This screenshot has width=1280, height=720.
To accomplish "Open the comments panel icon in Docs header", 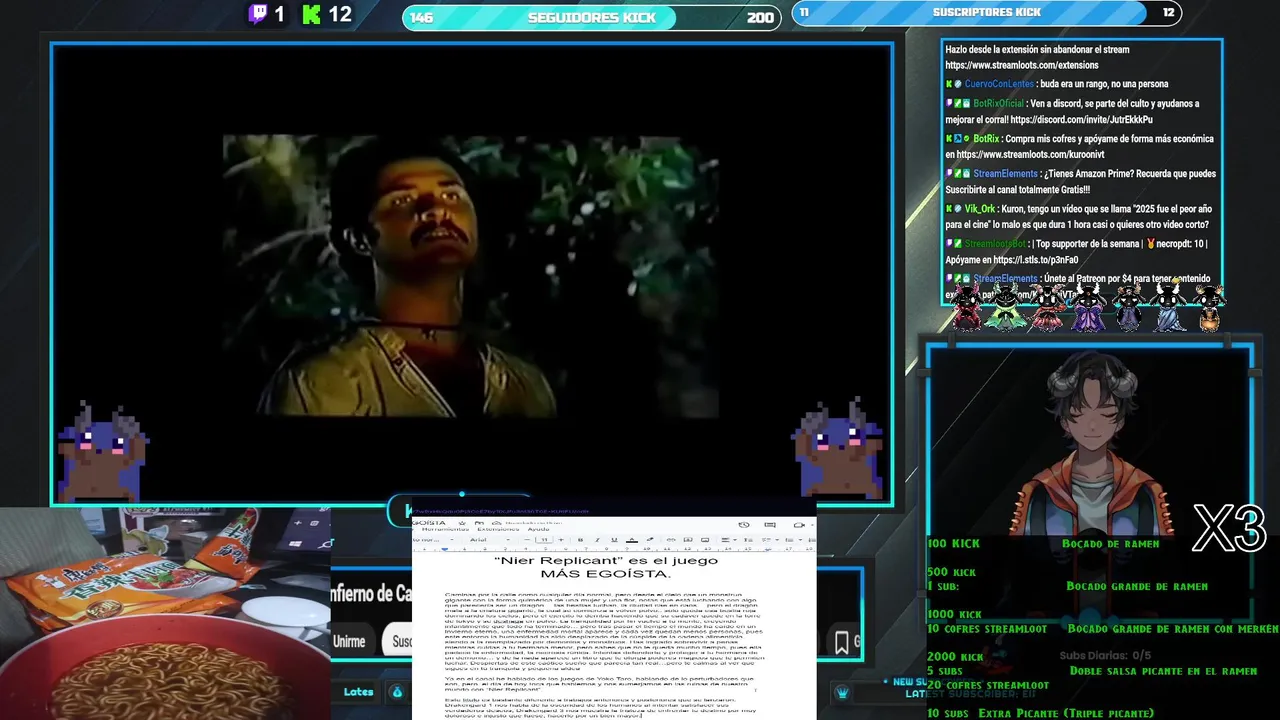I will [770, 525].
